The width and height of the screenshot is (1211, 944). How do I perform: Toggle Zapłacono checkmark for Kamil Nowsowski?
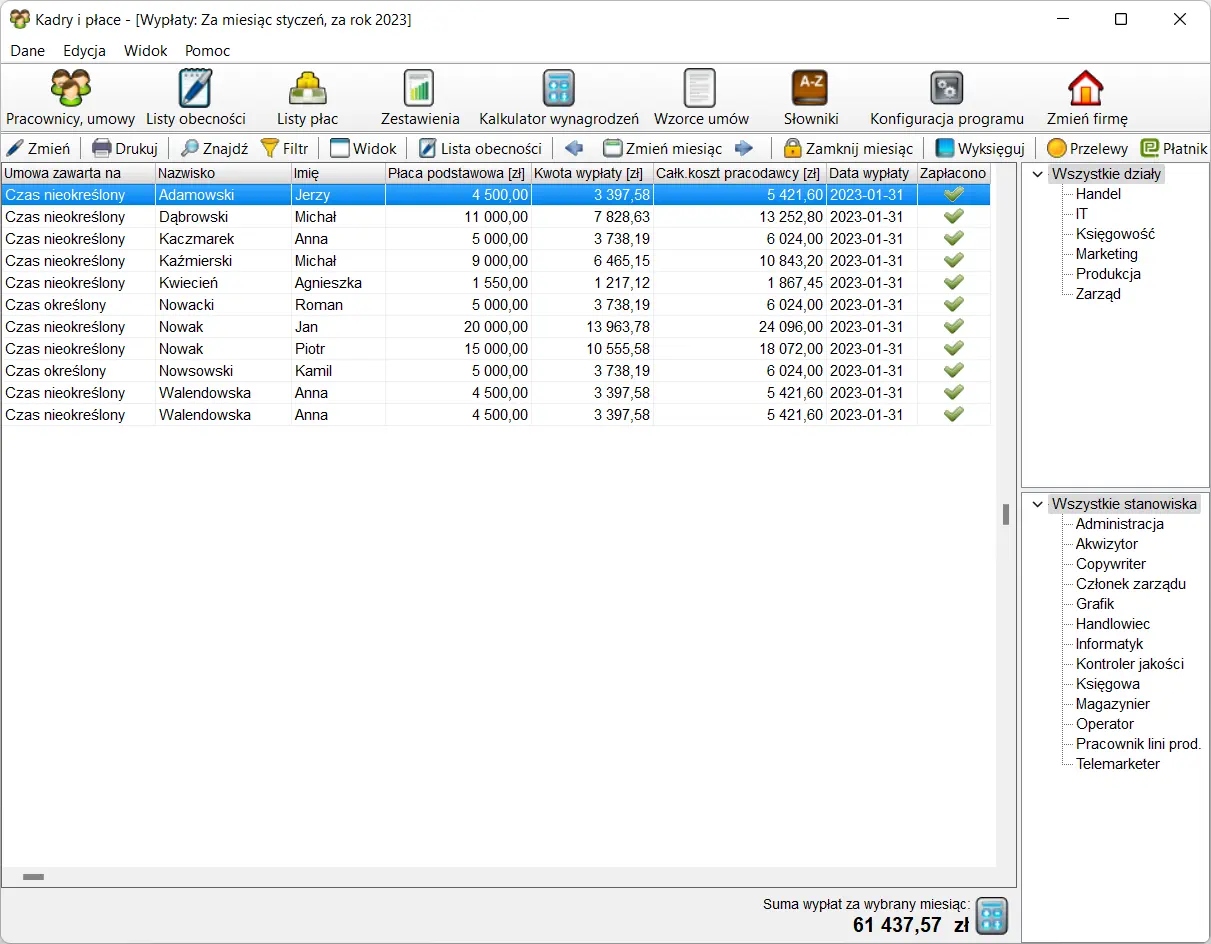tap(953, 371)
